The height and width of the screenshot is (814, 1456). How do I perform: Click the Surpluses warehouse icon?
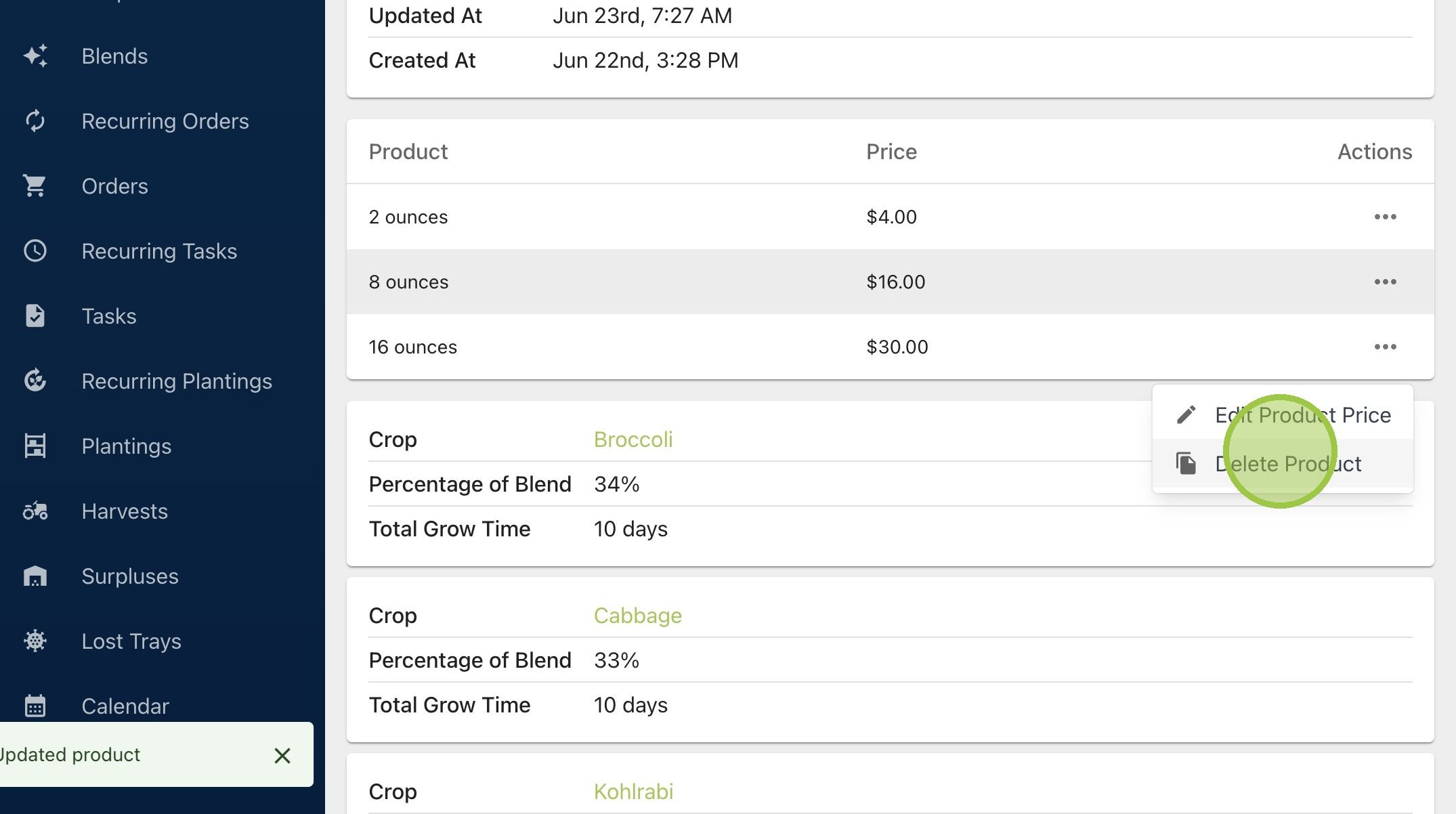pyautogui.click(x=35, y=576)
